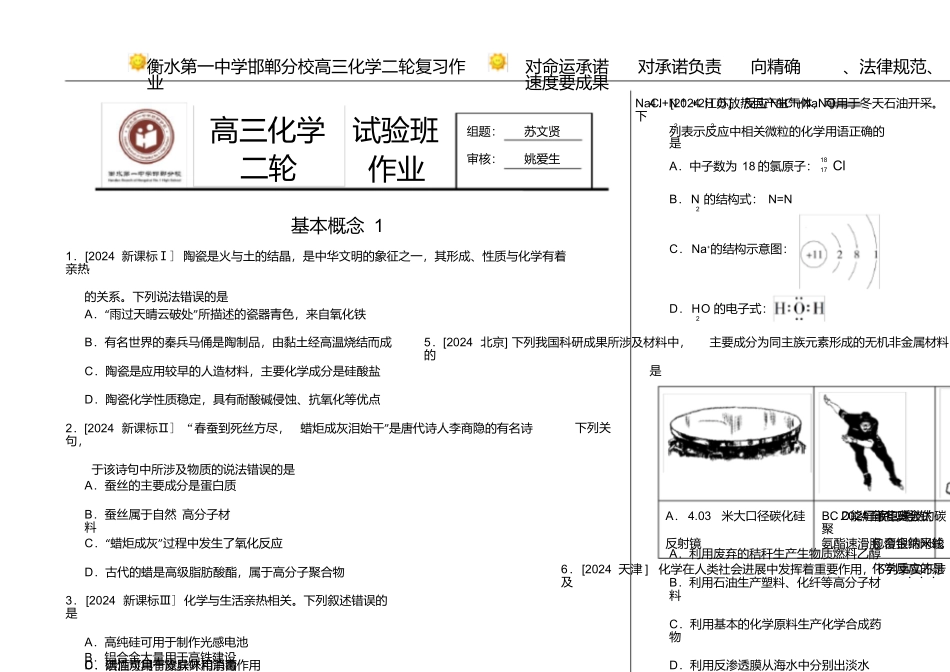Select option B 有名世界的秦兵马俑是陶制品

(x=238, y=343)
